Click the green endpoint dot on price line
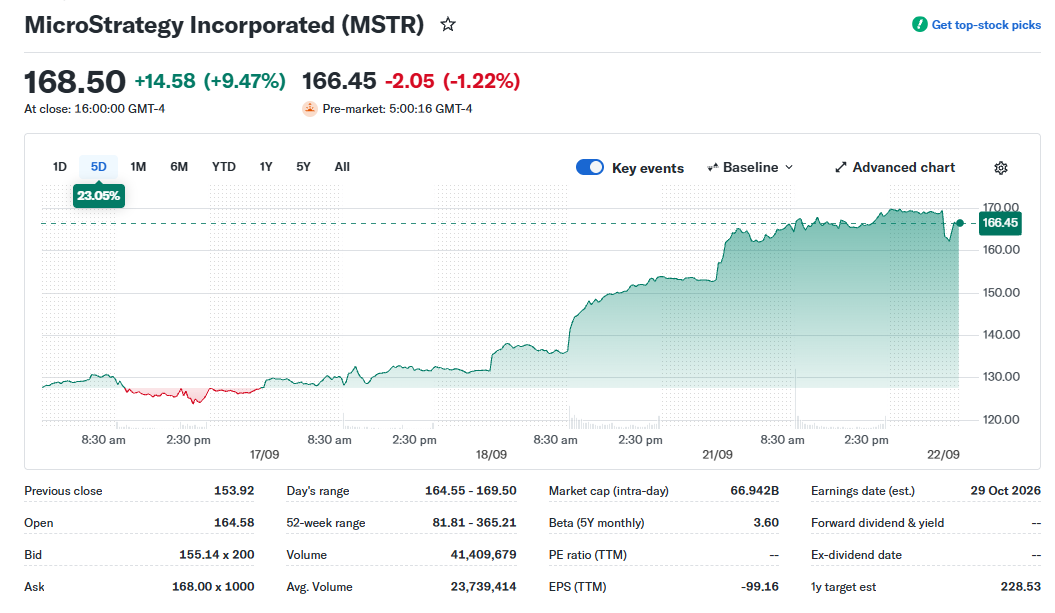 960,223
